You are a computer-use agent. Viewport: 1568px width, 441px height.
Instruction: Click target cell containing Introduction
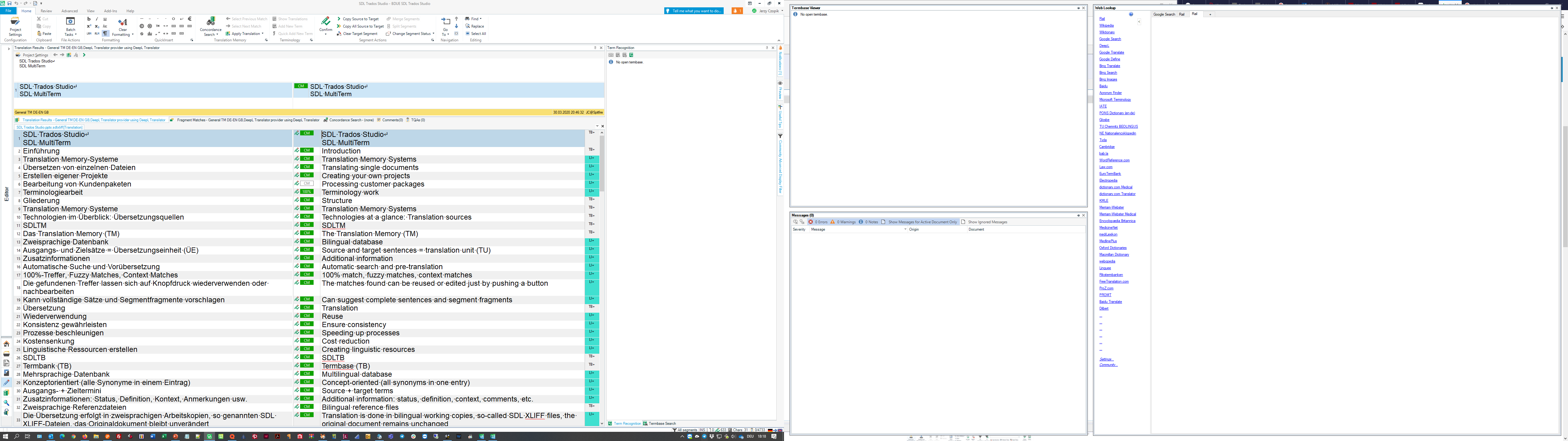452,151
